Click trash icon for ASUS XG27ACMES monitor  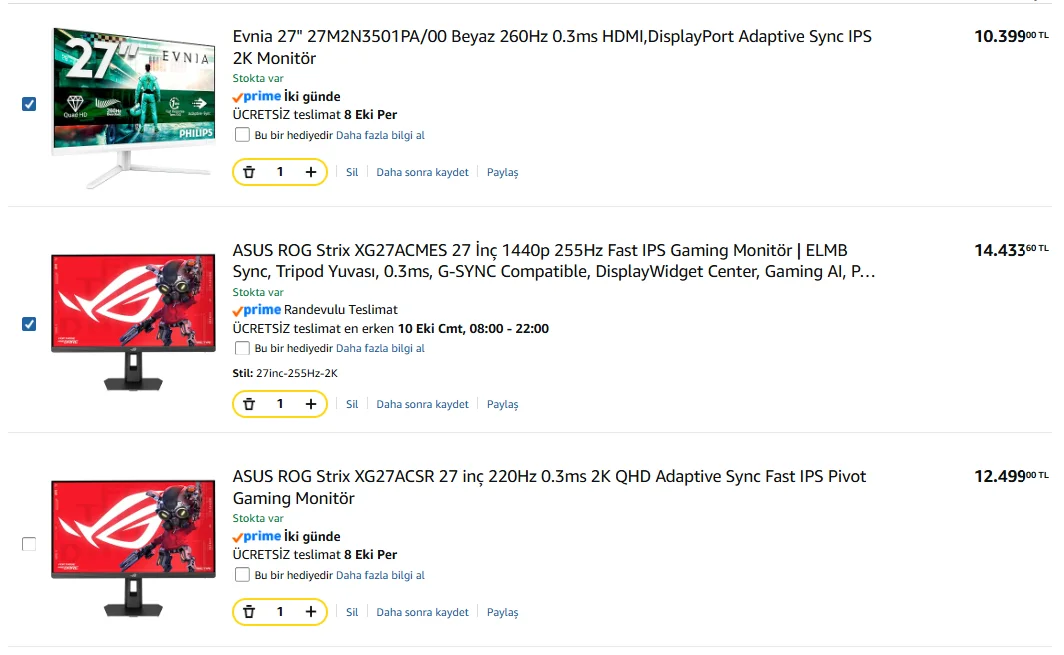(x=249, y=405)
